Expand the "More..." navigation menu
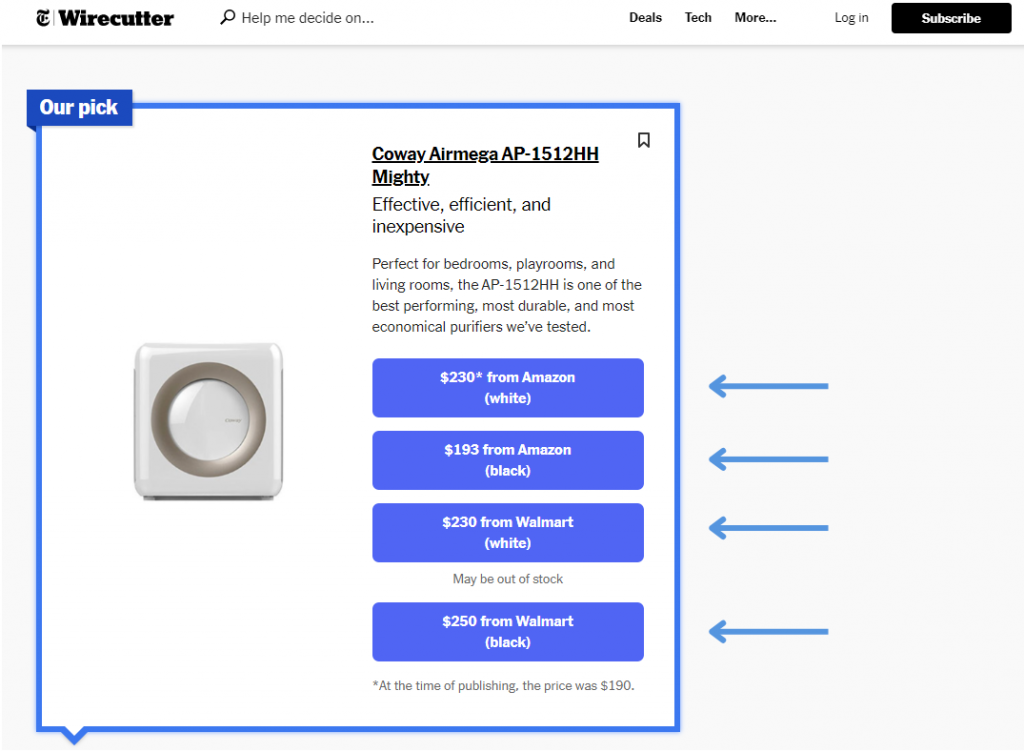The height and width of the screenshot is (752, 1024). [755, 18]
